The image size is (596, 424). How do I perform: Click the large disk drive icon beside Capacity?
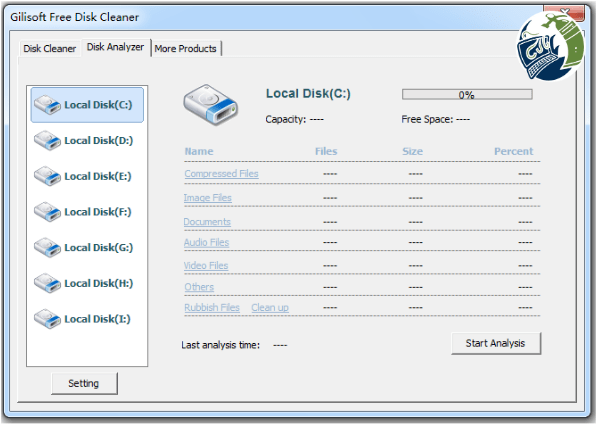pyautogui.click(x=211, y=105)
